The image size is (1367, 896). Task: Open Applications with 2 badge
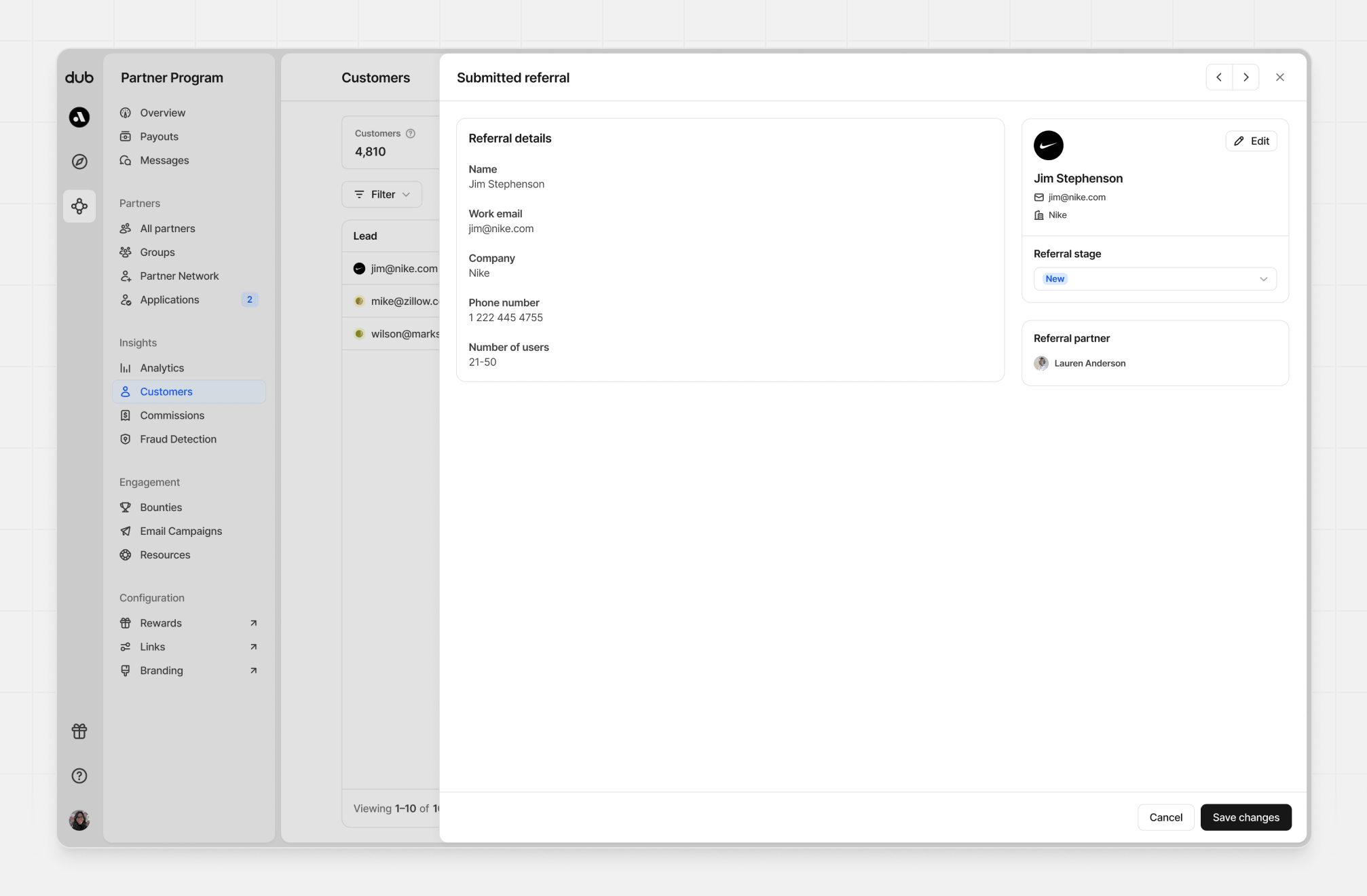pyautogui.click(x=170, y=300)
